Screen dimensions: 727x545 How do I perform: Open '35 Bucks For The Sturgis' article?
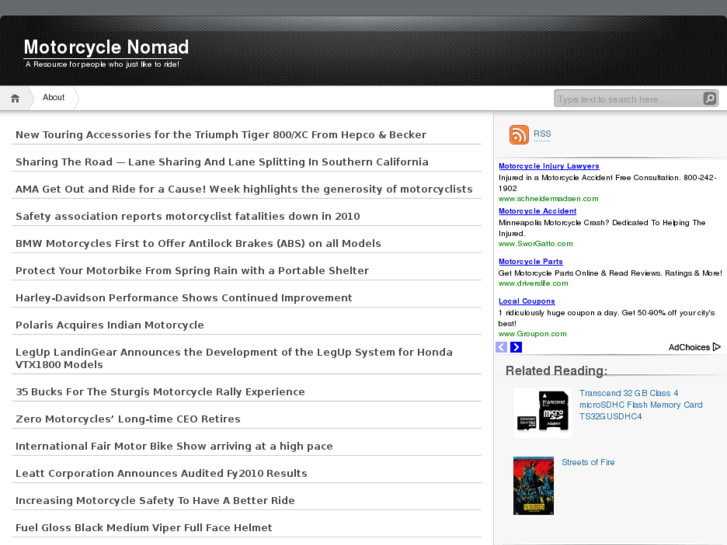(160, 392)
